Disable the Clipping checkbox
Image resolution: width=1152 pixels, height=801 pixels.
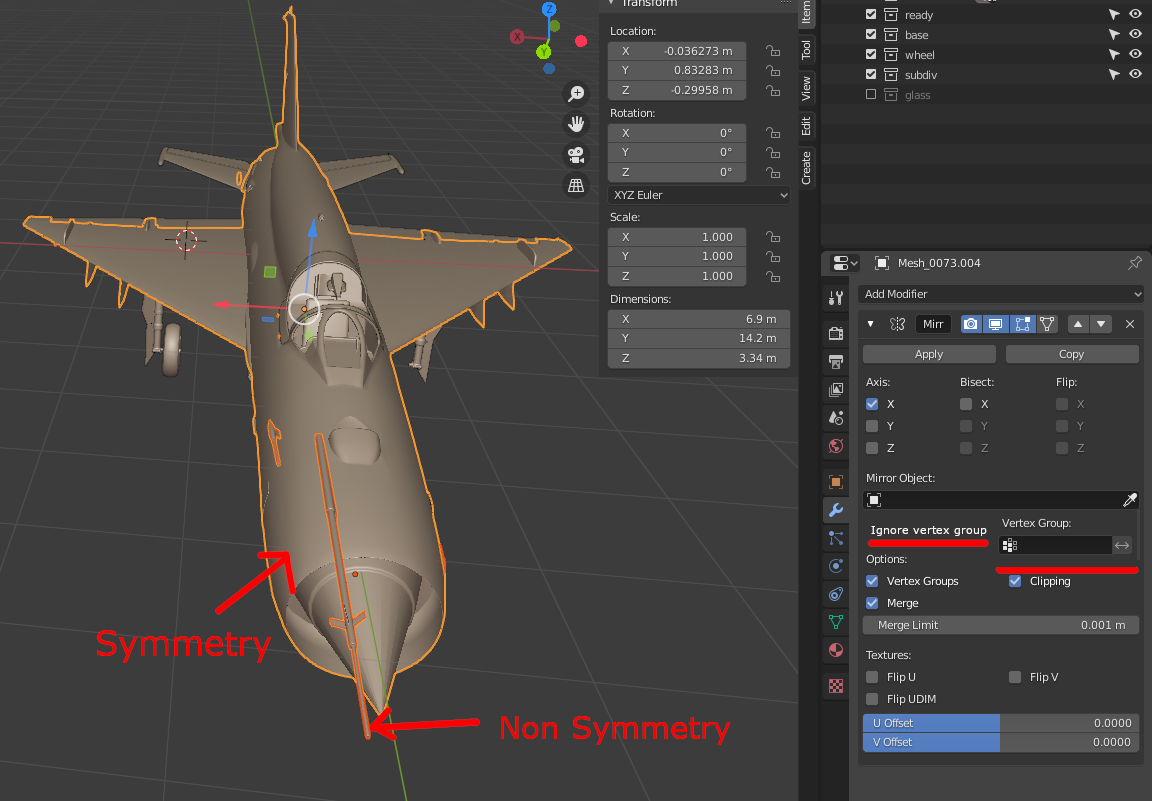pyautogui.click(x=1015, y=581)
